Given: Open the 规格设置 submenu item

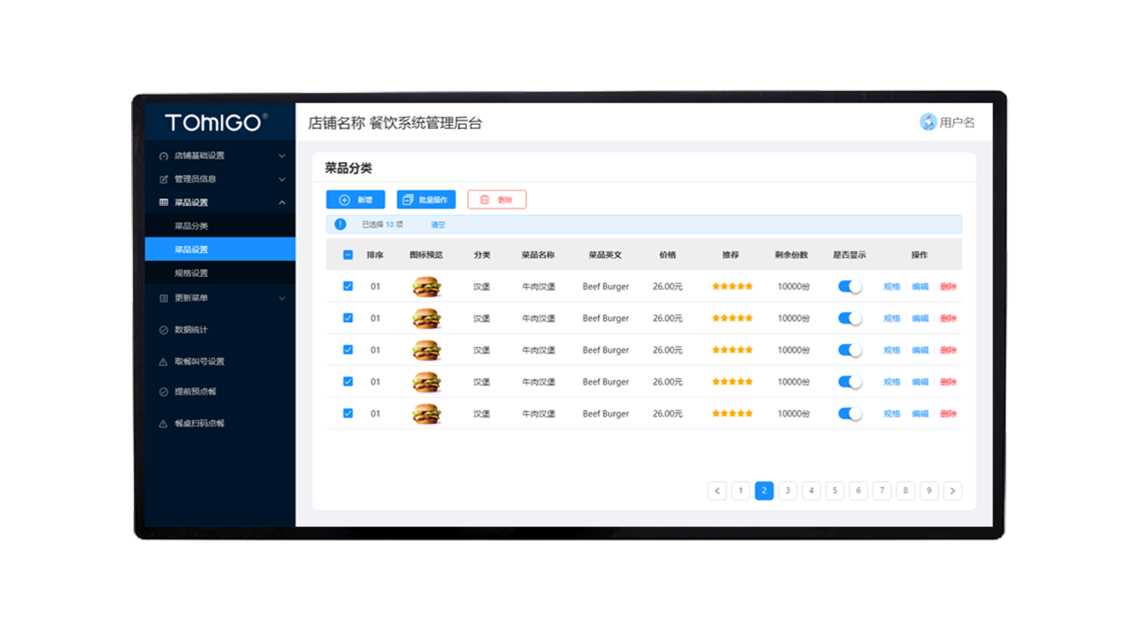Looking at the screenshot, I should [191, 273].
